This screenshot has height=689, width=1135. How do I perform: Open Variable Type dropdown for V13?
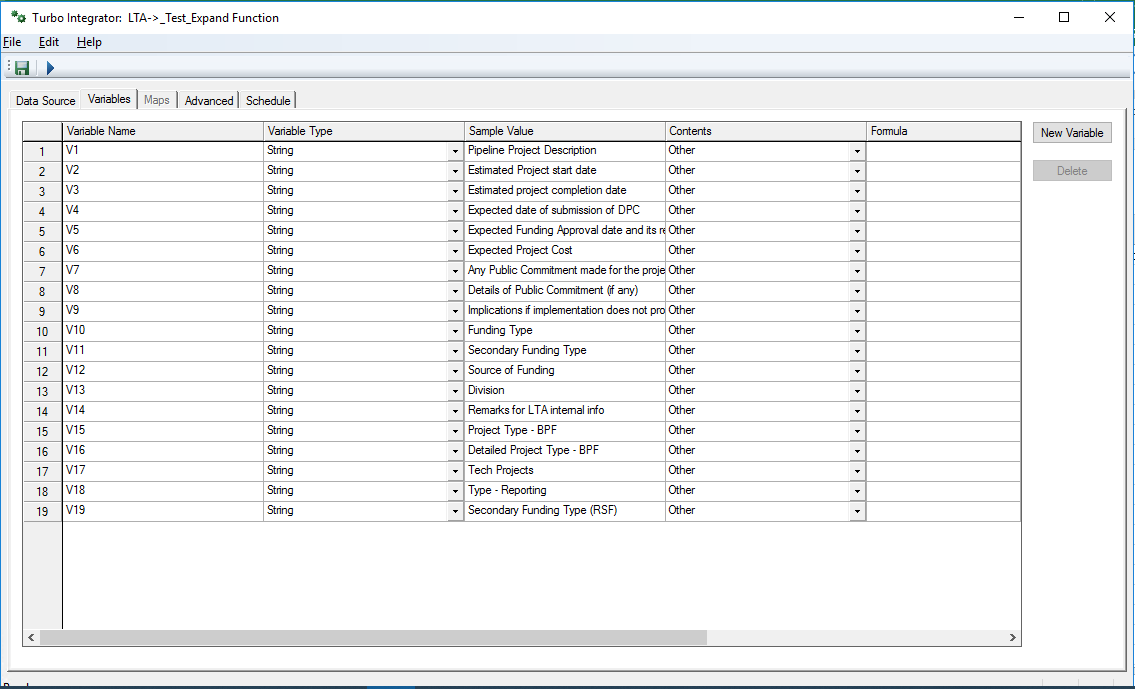(455, 391)
